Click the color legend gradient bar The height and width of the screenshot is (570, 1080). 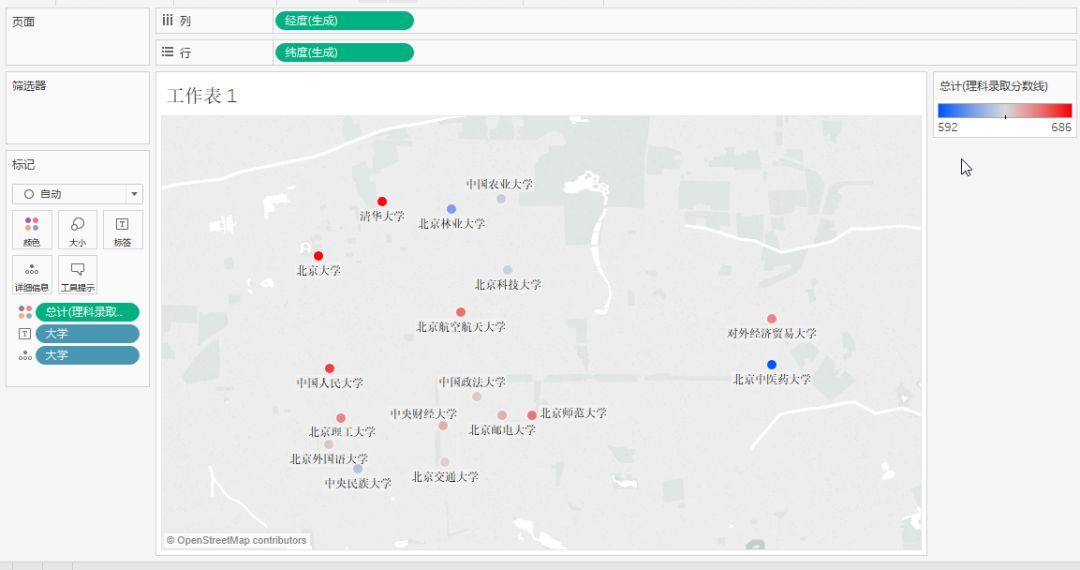[1004, 111]
